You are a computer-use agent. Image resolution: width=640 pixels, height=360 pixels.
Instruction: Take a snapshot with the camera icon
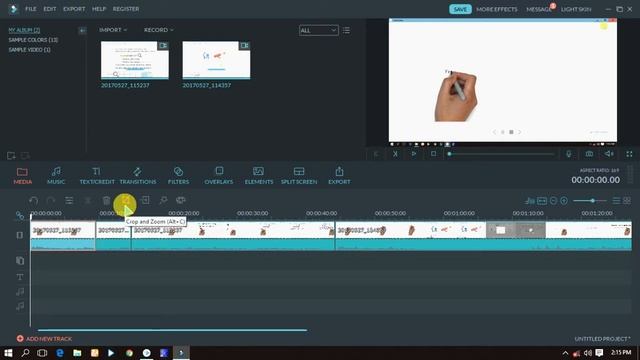(x=589, y=154)
